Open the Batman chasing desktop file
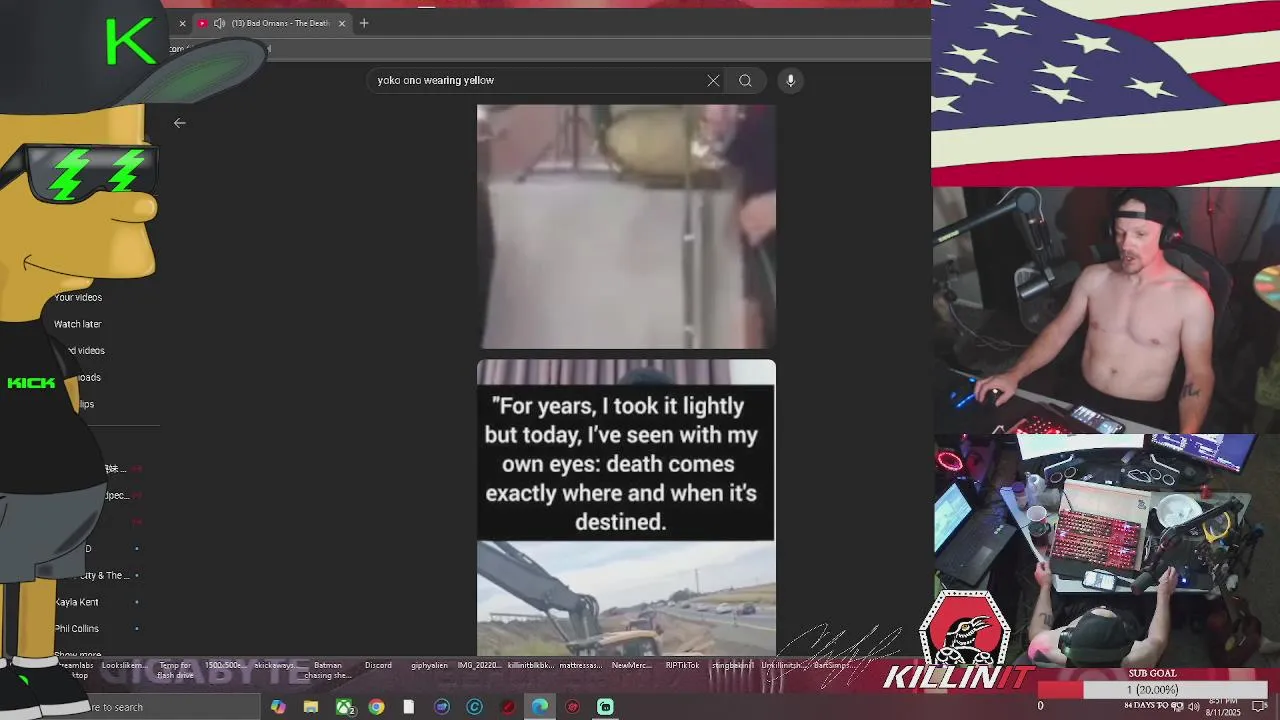This screenshot has height=720, width=1280. (x=328, y=670)
